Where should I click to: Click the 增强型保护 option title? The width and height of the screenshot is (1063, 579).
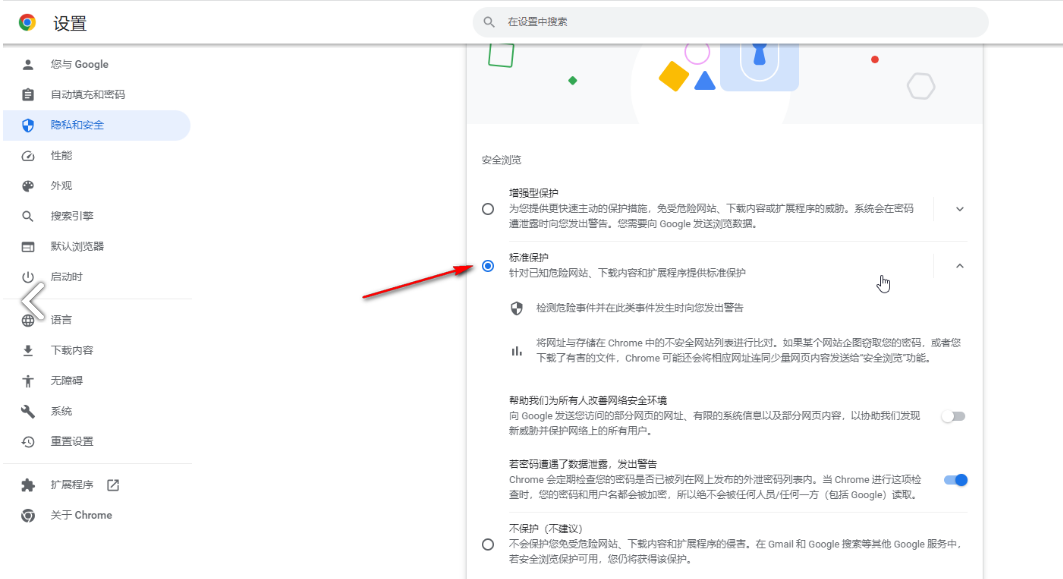(x=534, y=193)
